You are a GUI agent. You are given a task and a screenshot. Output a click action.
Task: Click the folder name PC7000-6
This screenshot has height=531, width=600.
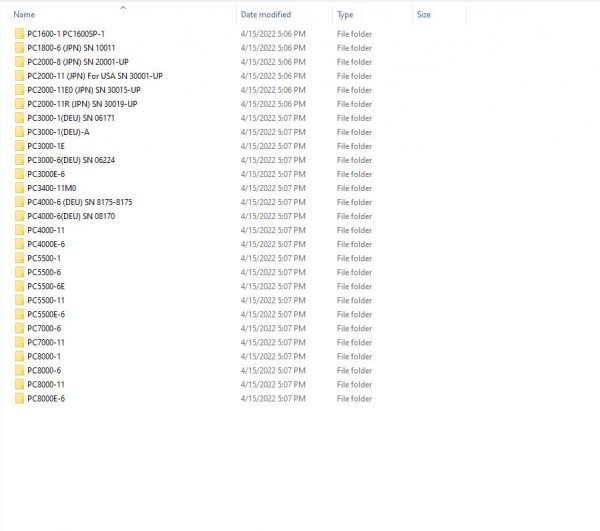[x=44, y=328]
